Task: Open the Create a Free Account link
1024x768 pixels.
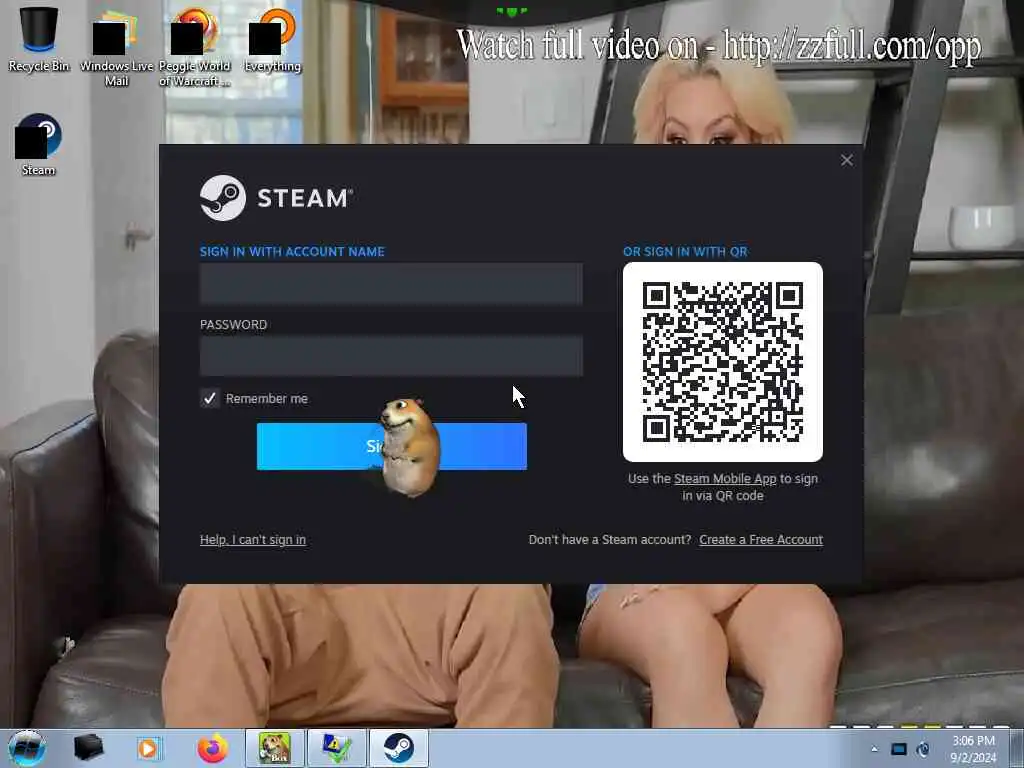Action: coord(761,539)
